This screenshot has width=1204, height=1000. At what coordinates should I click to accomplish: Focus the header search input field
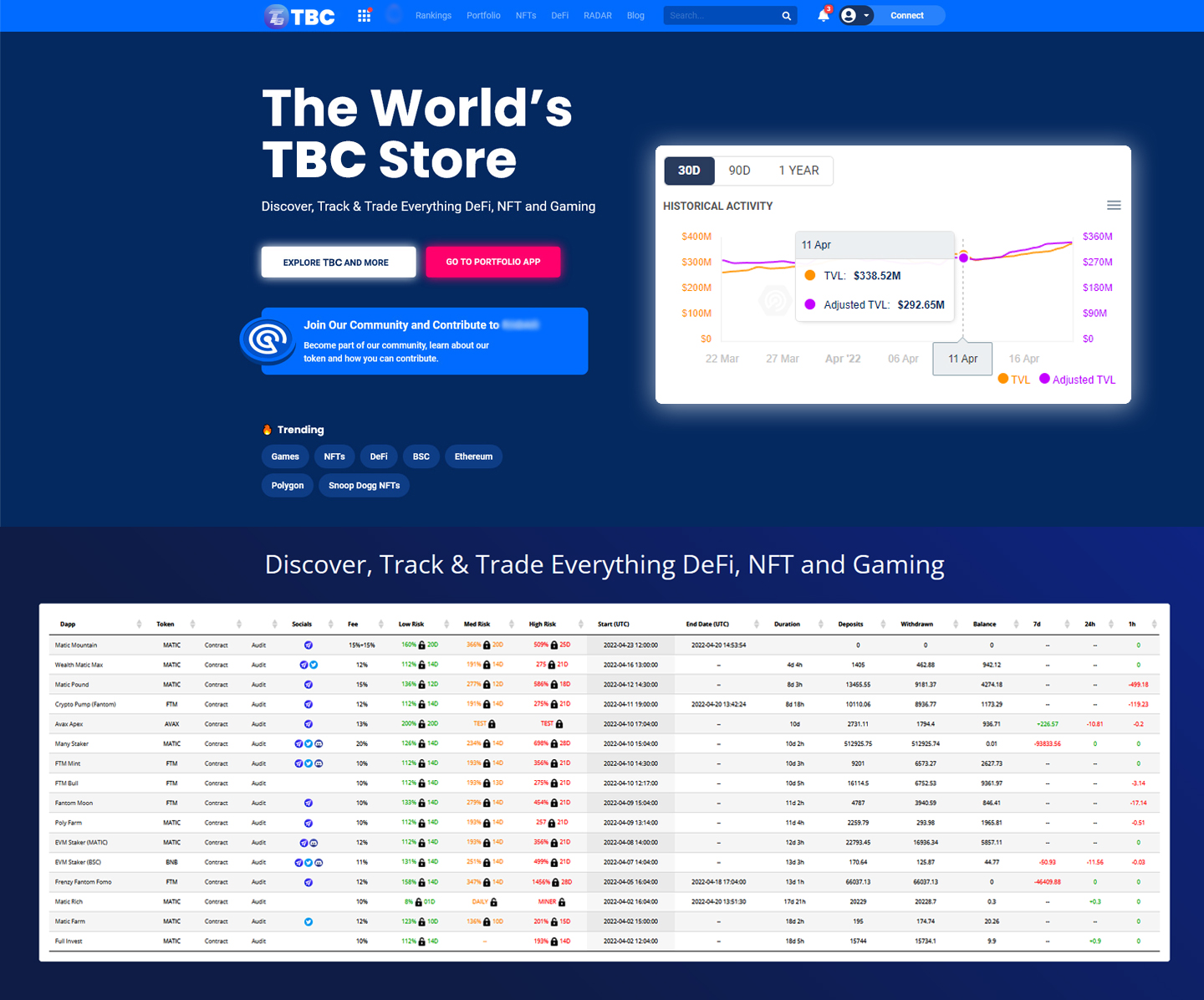click(721, 16)
